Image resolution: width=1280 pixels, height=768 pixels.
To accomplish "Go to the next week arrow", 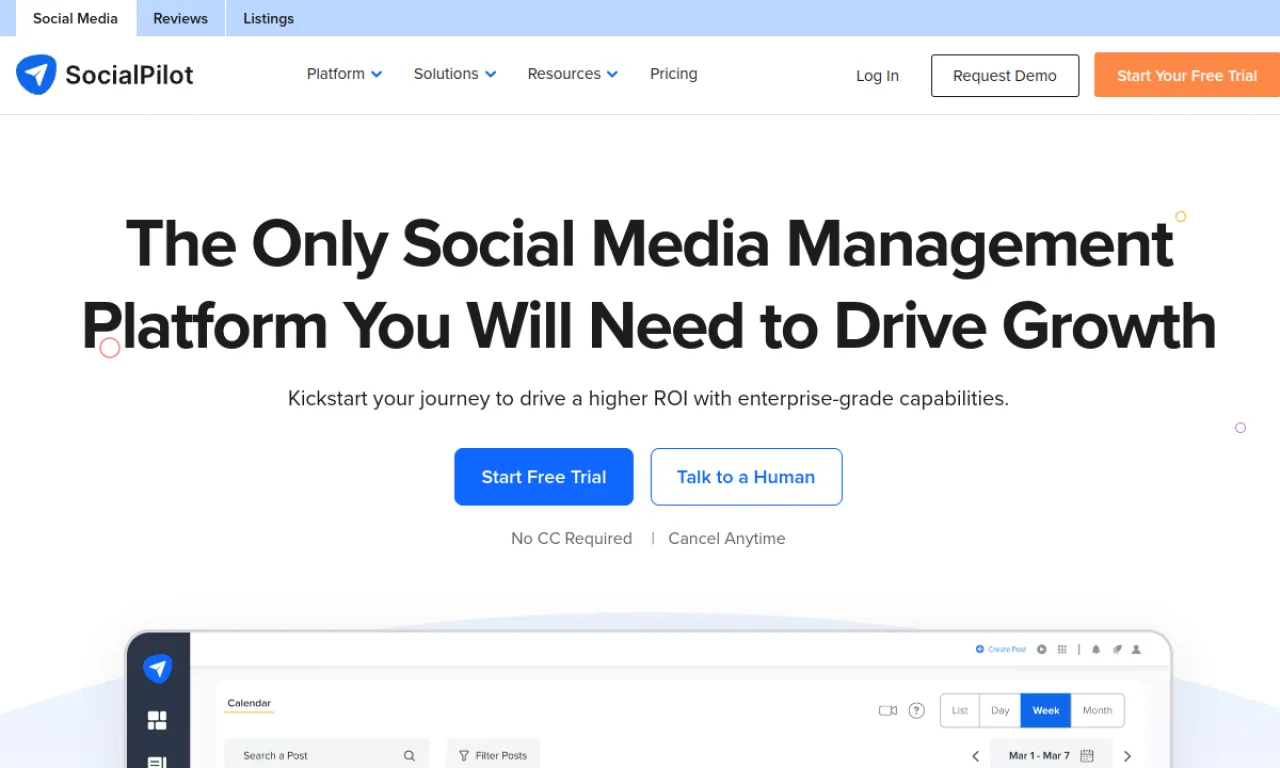I will tap(1127, 757).
